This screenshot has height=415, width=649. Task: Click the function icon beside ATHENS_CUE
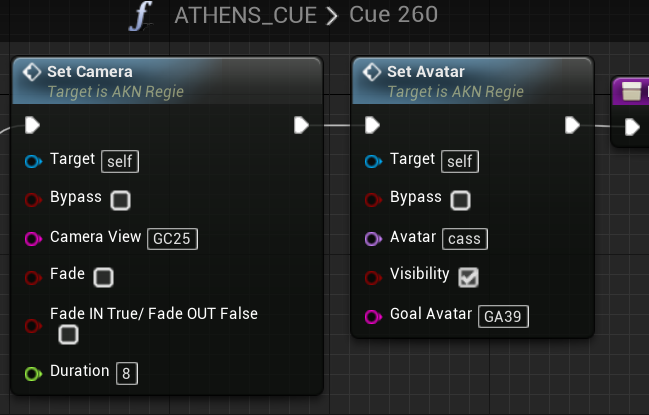click(141, 17)
